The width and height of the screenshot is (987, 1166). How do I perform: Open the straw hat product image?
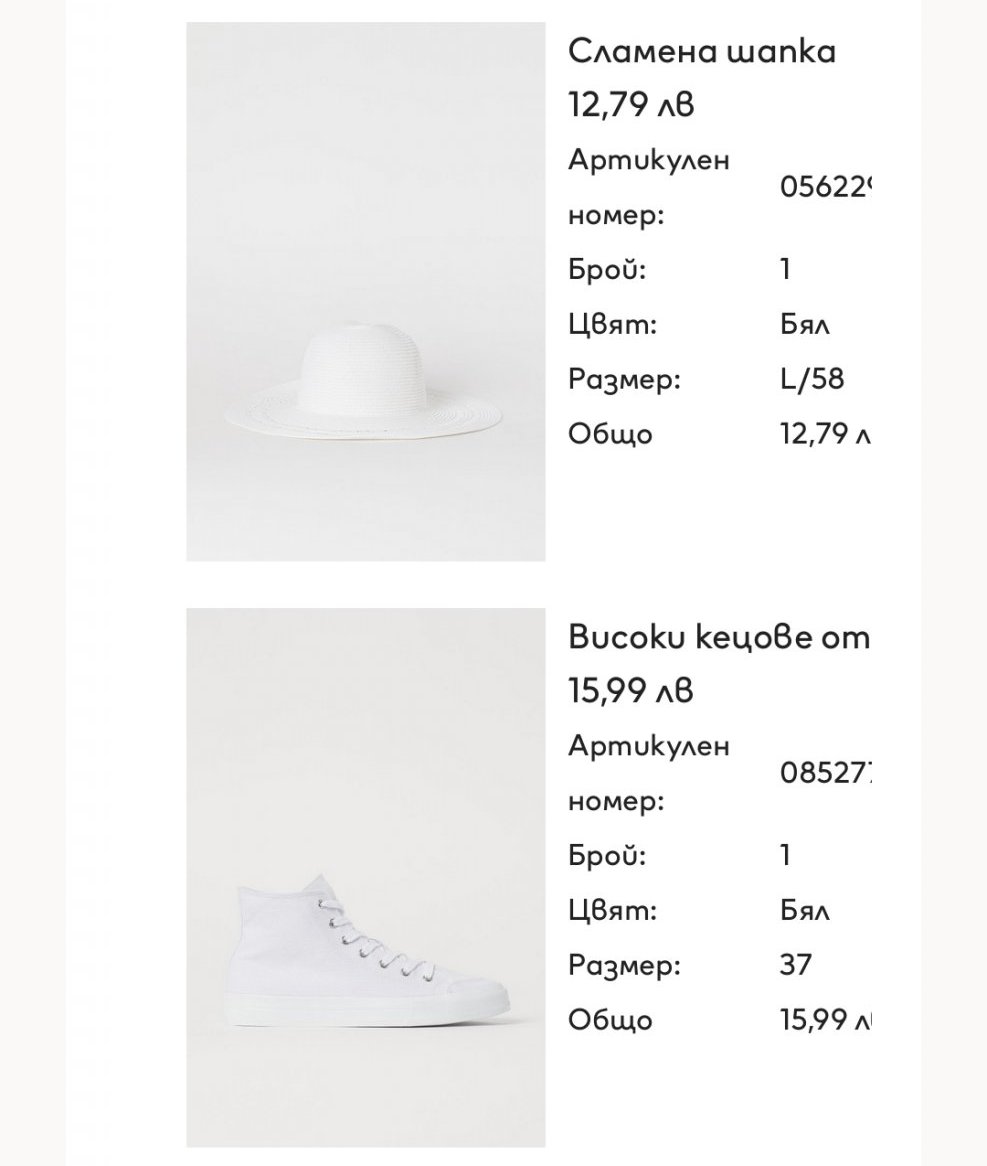pos(365,292)
